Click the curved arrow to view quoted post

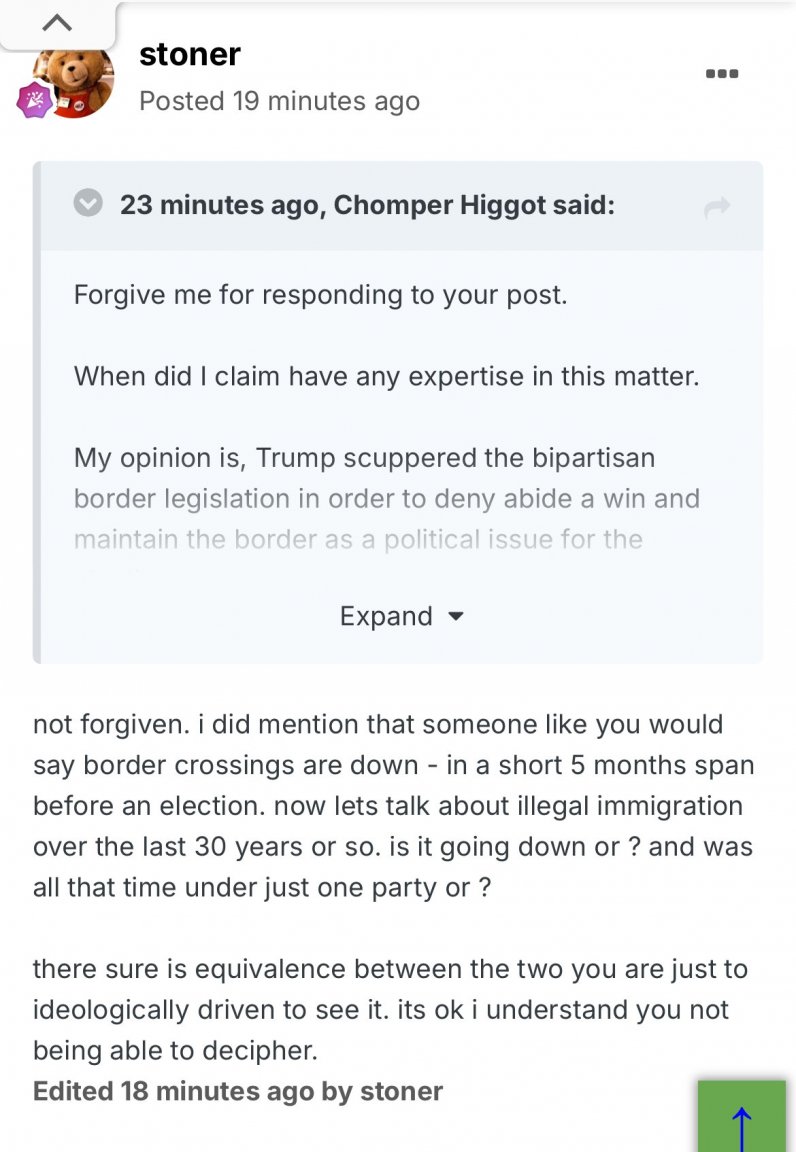717,207
